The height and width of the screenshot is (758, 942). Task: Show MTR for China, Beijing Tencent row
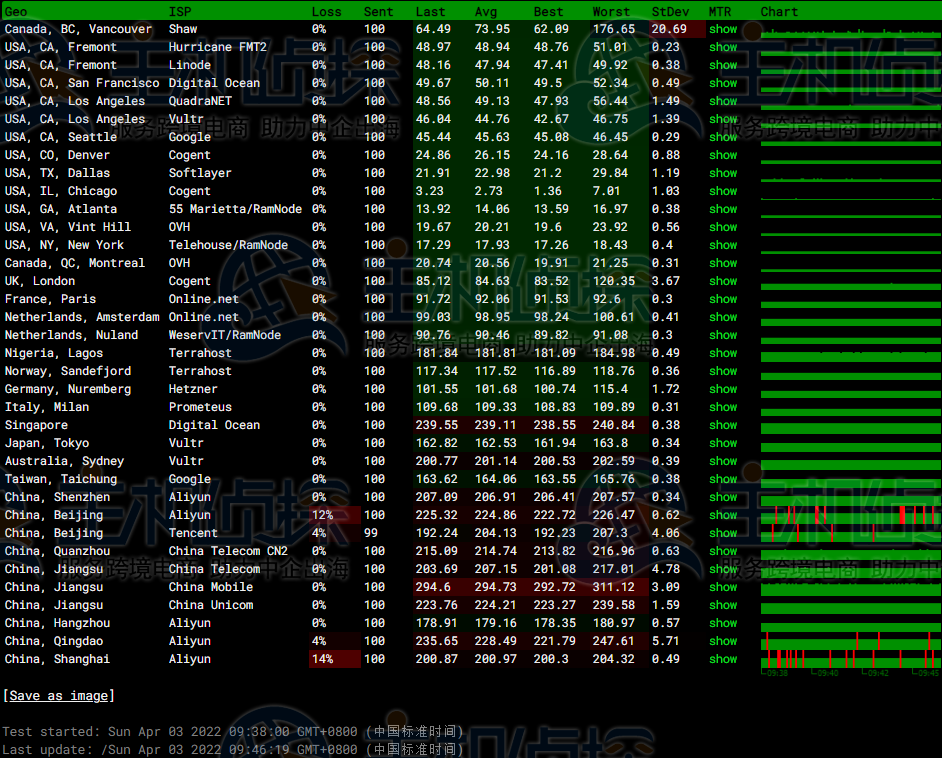[x=722, y=533]
